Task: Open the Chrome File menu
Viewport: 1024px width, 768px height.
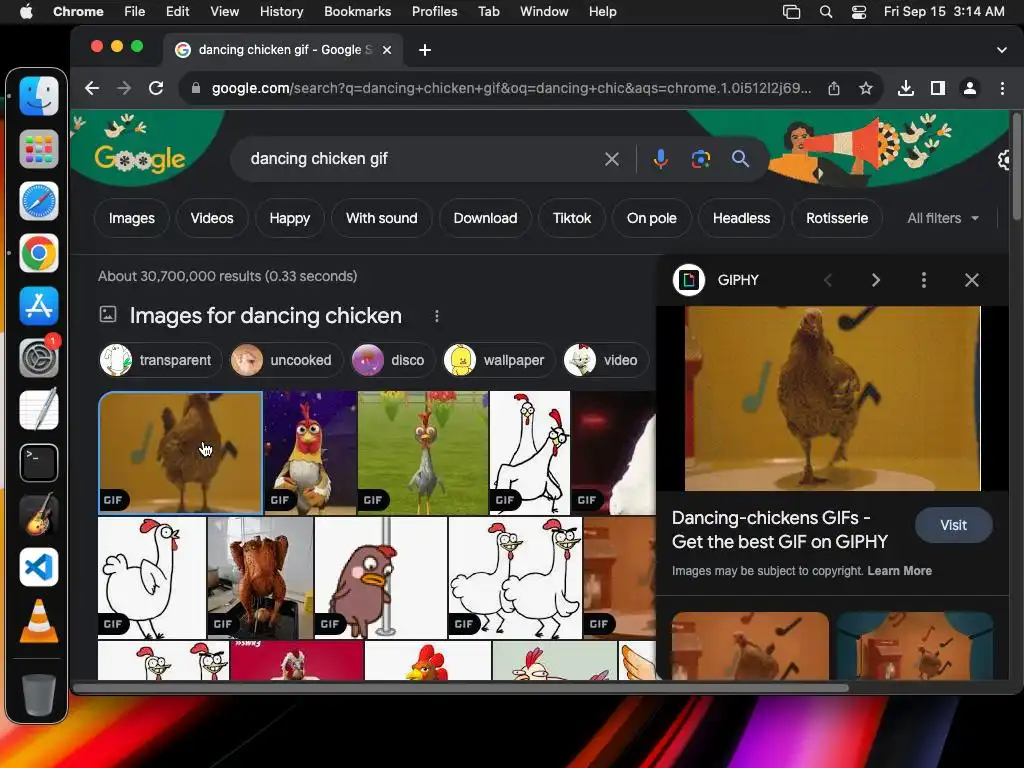Action: click(x=135, y=12)
